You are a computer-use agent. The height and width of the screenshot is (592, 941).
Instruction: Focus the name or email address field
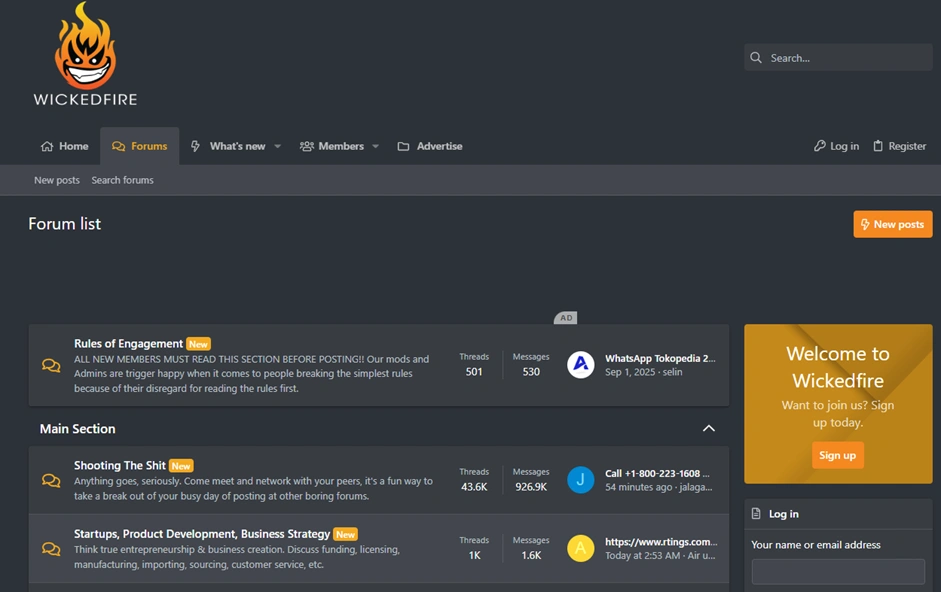pos(837,571)
